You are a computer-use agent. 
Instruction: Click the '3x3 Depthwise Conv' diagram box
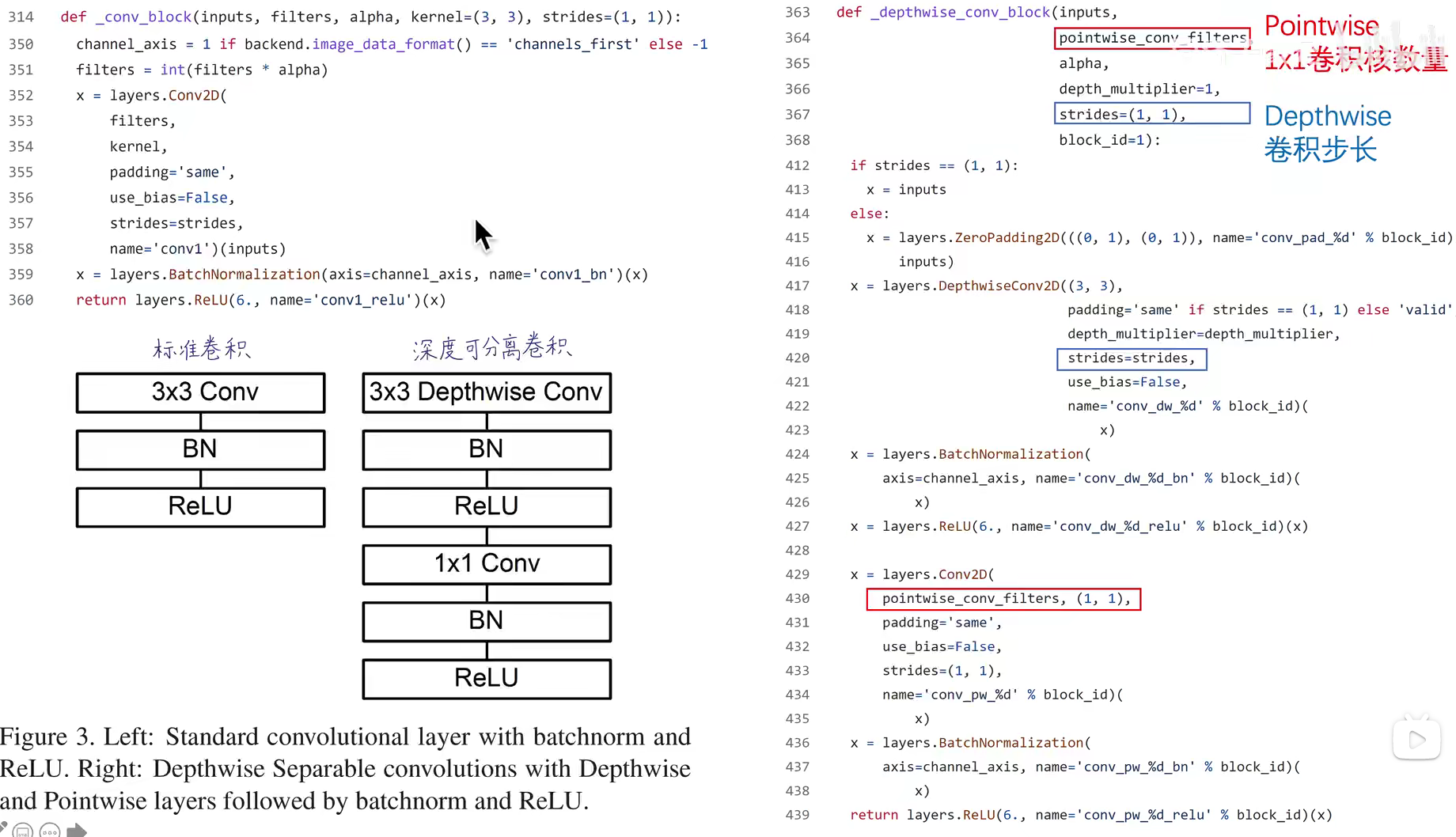pos(487,392)
